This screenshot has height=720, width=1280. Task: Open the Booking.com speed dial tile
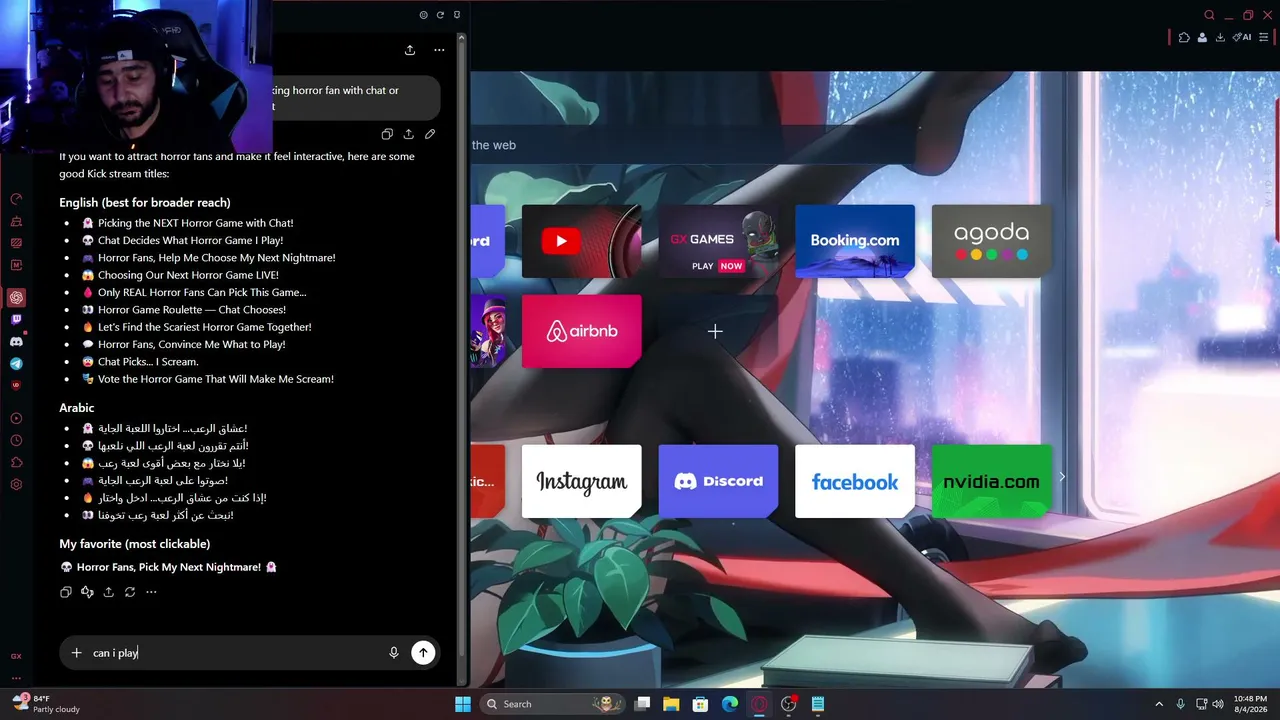pyautogui.click(x=855, y=241)
